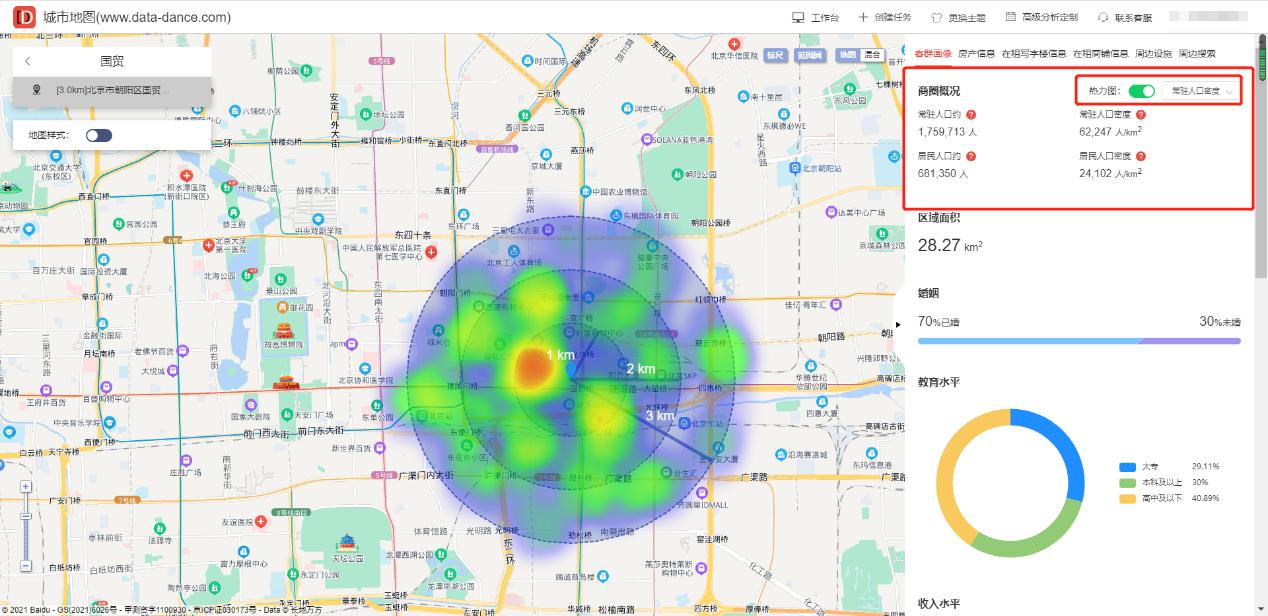Switch to the 在租商铺信息 tab
1268x616 pixels.
(1101, 53)
